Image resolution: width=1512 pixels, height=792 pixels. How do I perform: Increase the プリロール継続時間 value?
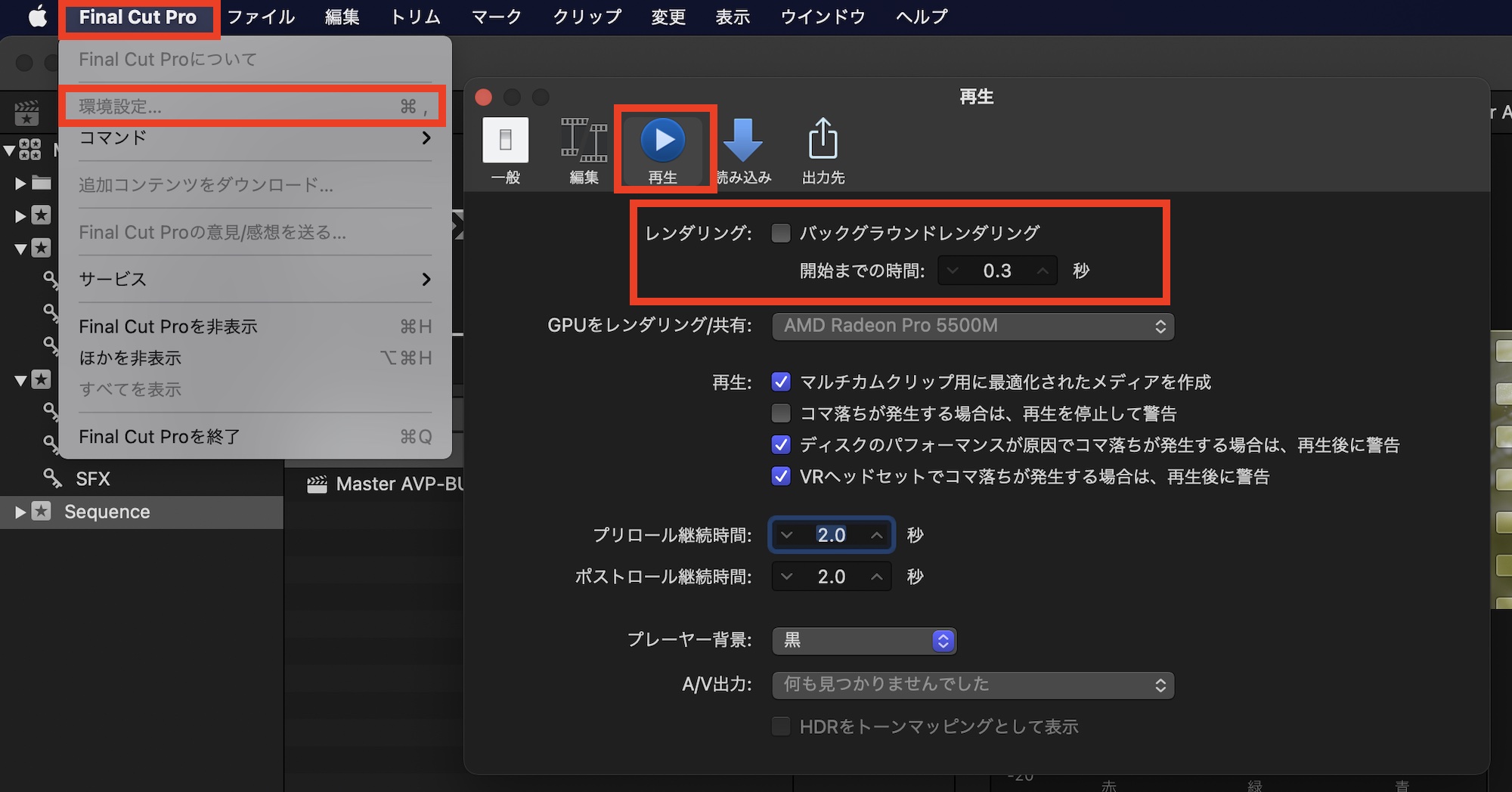[877, 535]
